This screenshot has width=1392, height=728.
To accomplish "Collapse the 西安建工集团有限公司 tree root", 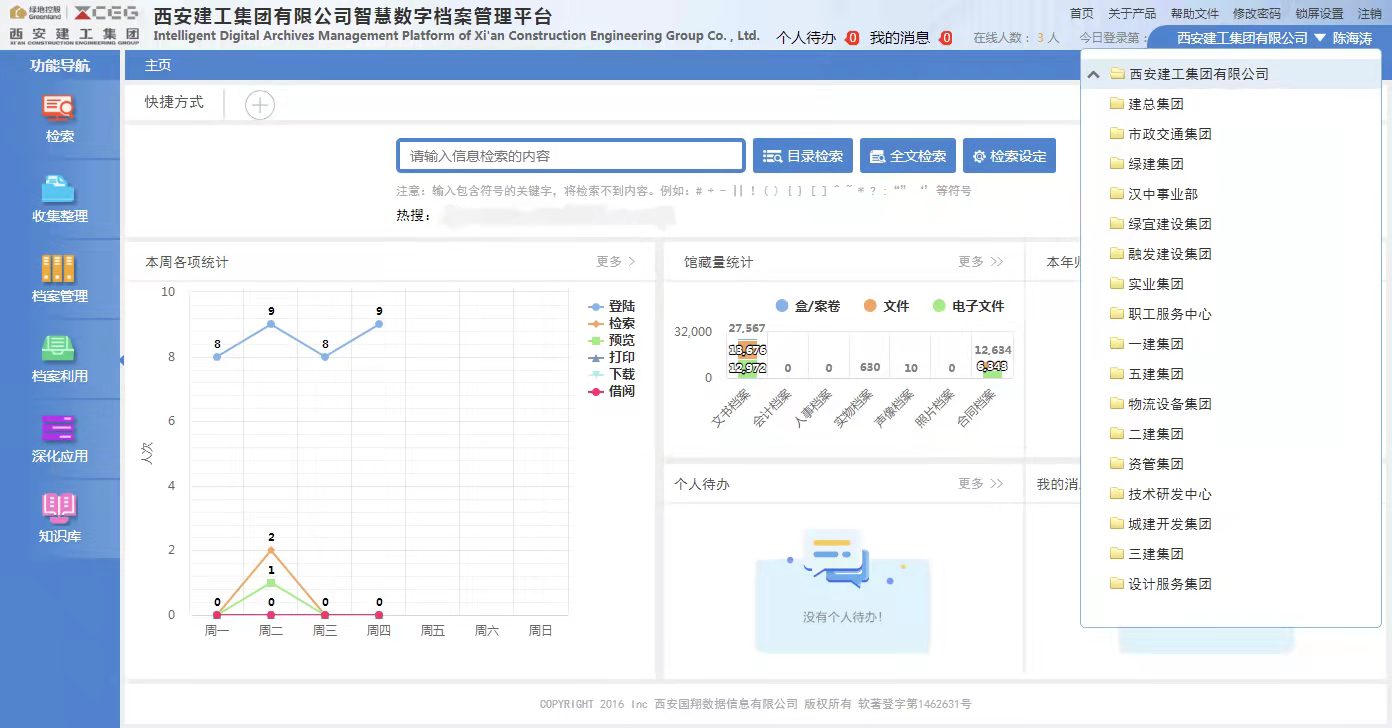I will [1094, 74].
